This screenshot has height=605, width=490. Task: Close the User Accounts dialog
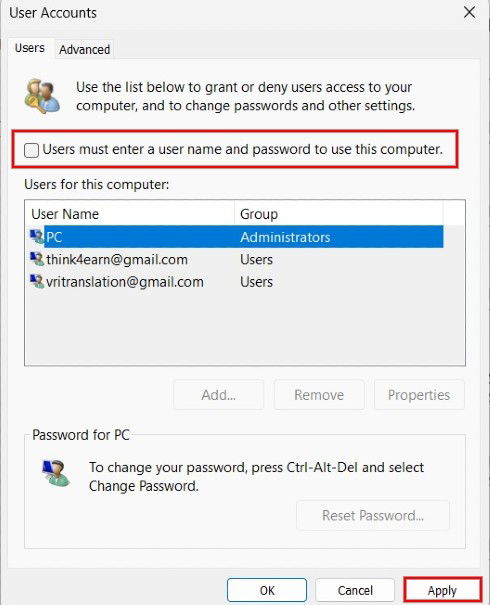point(469,12)
